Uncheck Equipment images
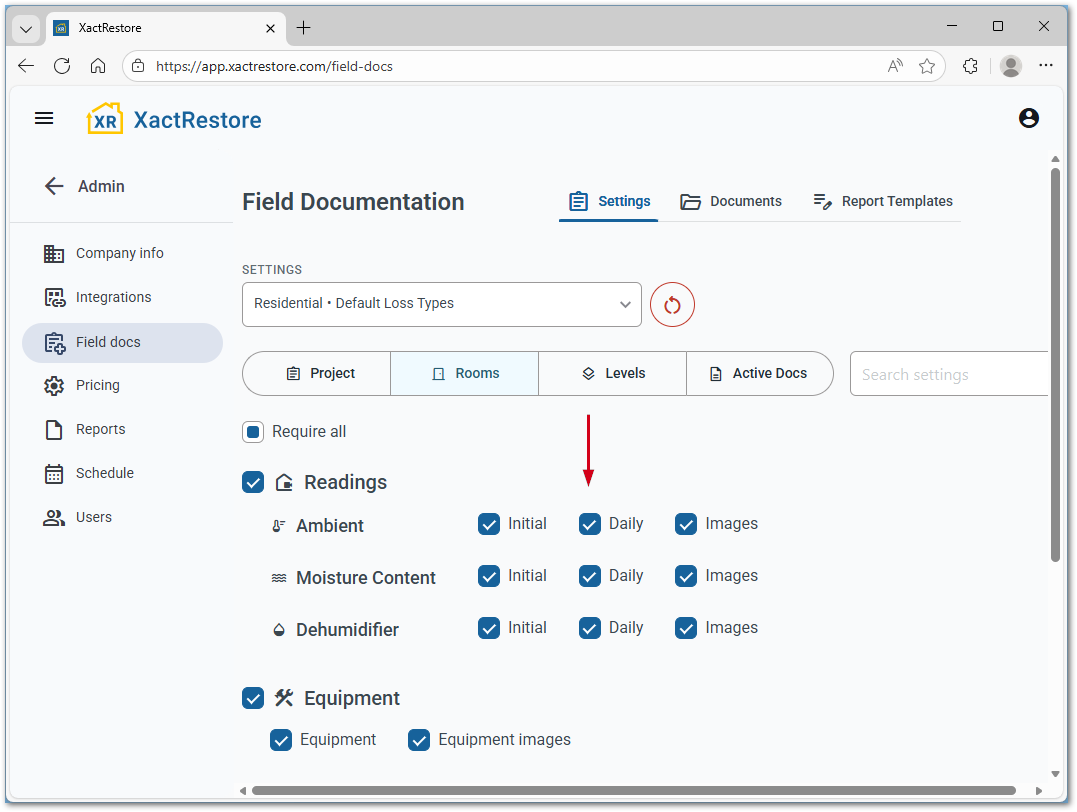Viewport: 1077px width, 812px height. 418,739
